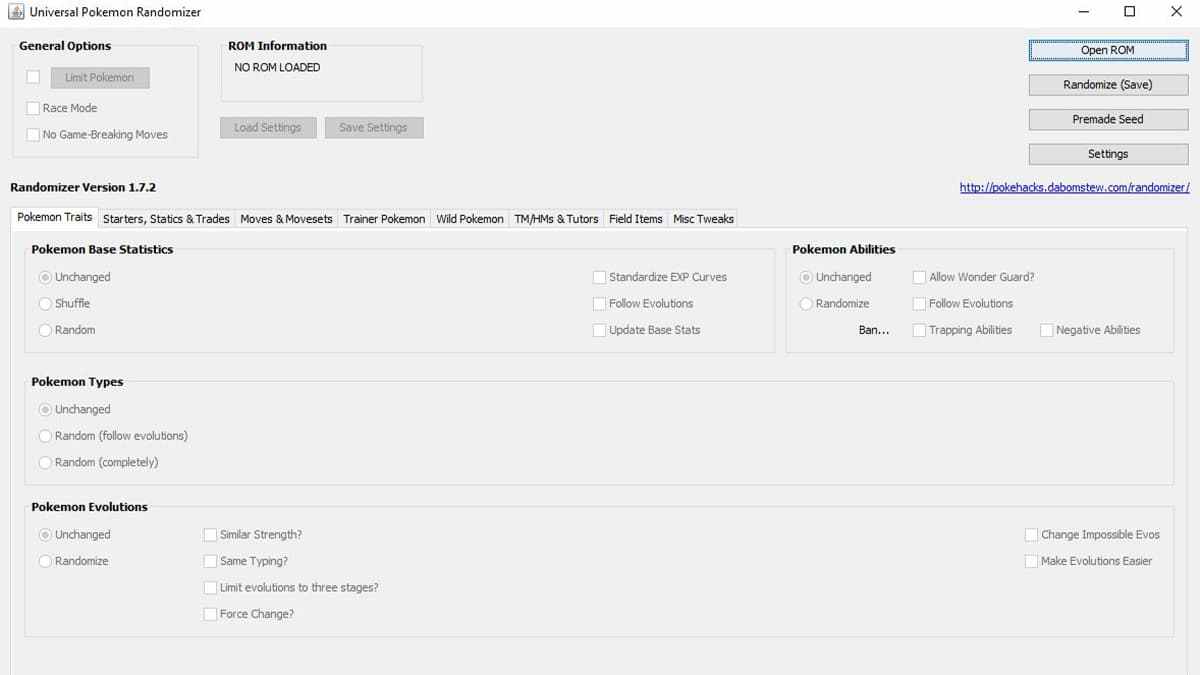This screenshot has height=675, width=1200.
Task: Check Trapping Abilities ban option
Action: click(x=919, y=330)
